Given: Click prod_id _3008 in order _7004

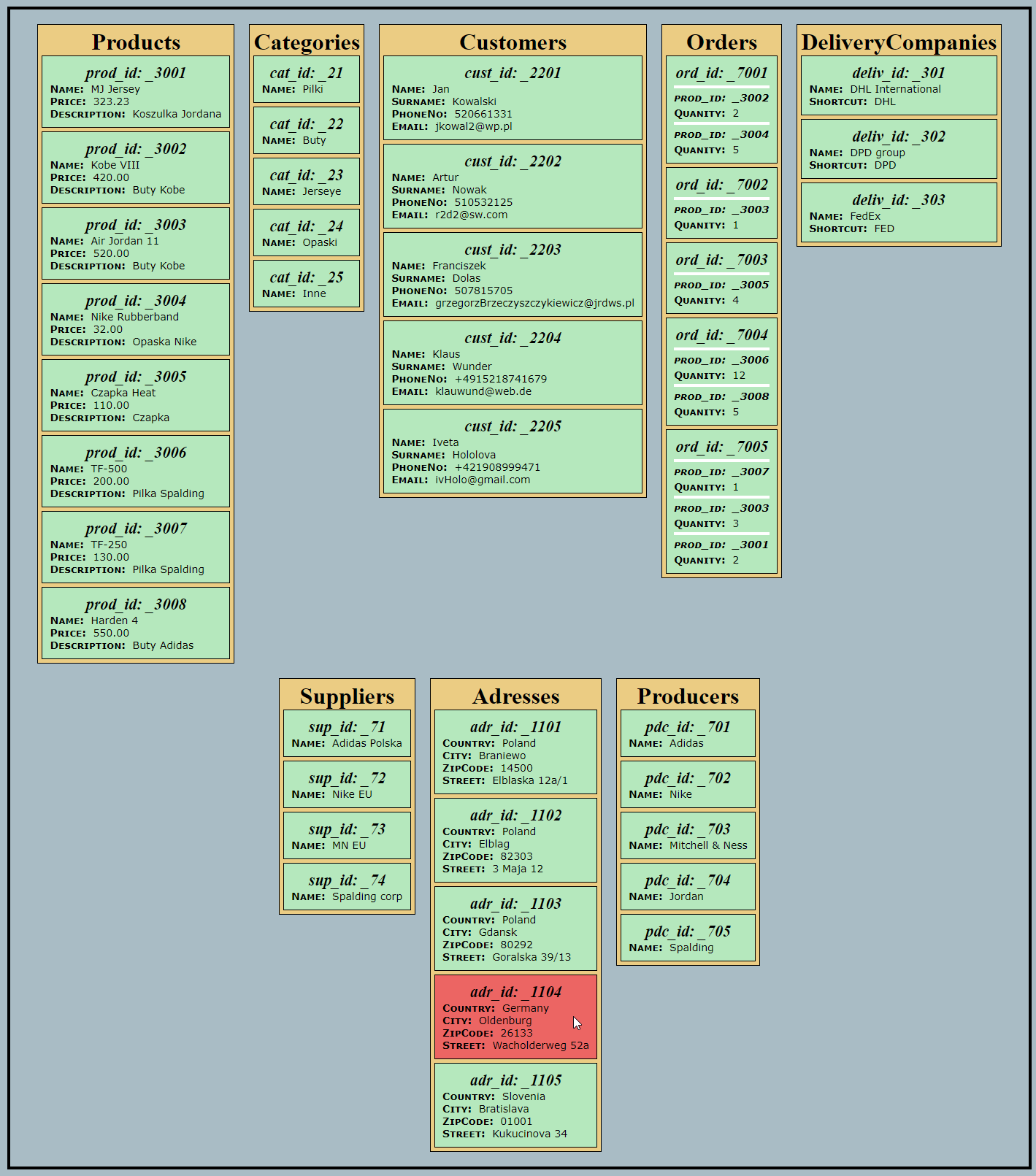Looking at the screenshot, I should point(721,396).
